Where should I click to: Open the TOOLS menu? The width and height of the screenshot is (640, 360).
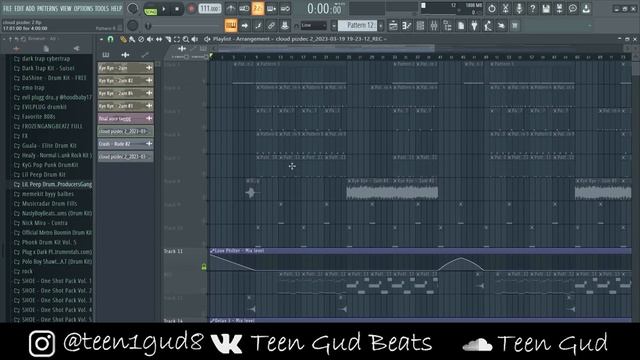pyautogui.click(x=102, y=8)
